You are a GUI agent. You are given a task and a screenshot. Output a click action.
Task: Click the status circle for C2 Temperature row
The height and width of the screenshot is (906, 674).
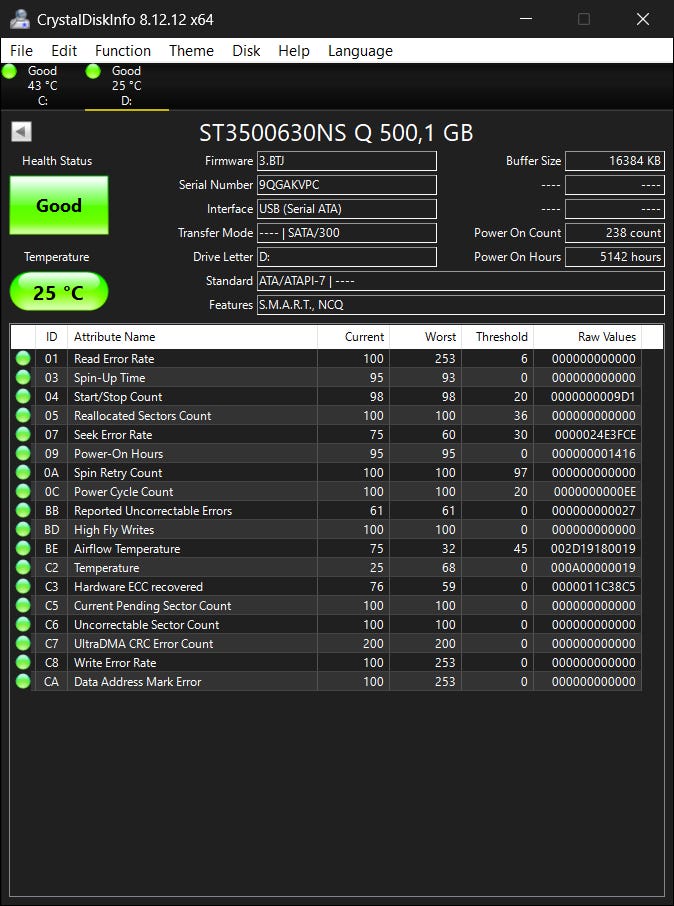(23, 567)
